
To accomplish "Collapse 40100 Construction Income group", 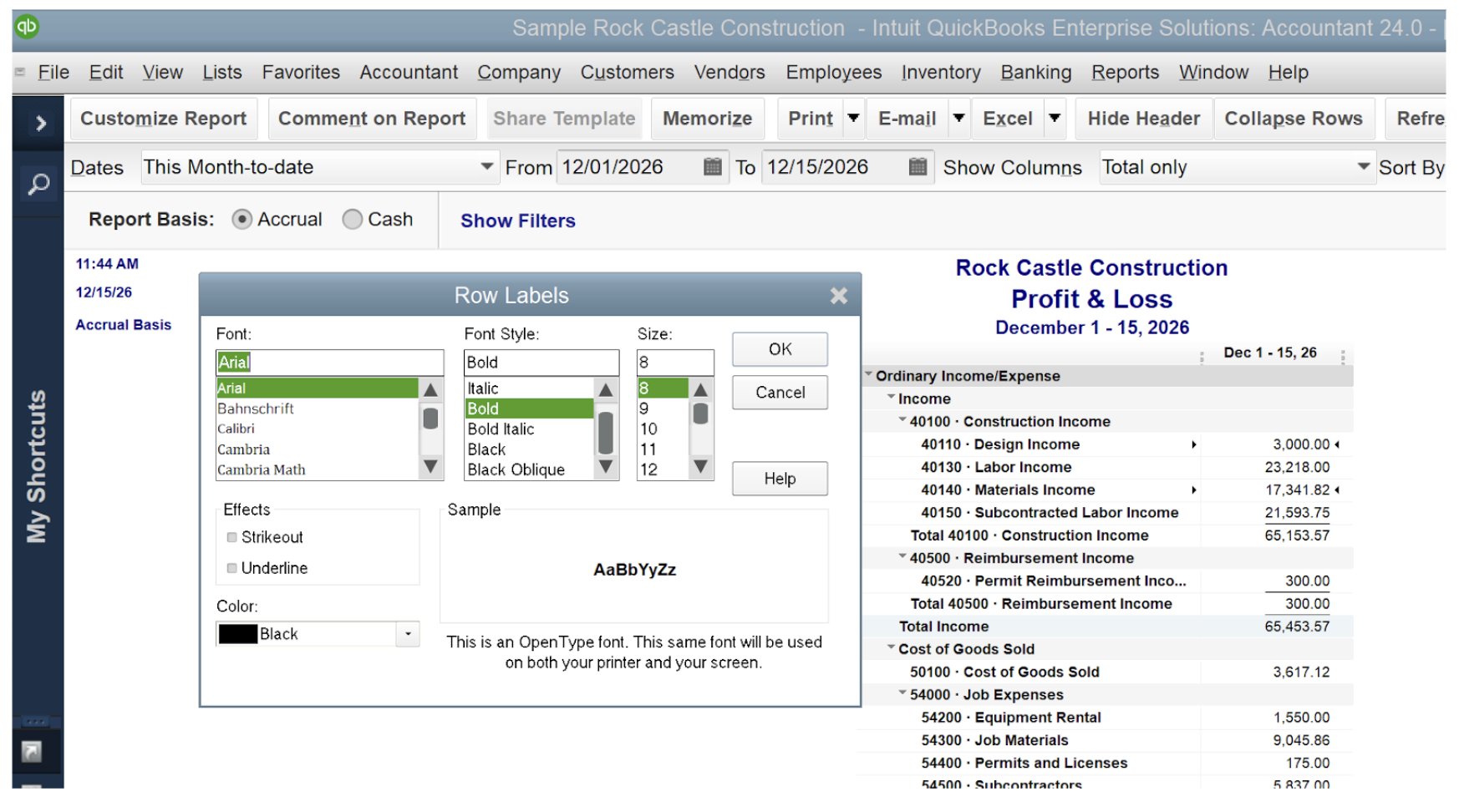I will [x=902, y=419].
